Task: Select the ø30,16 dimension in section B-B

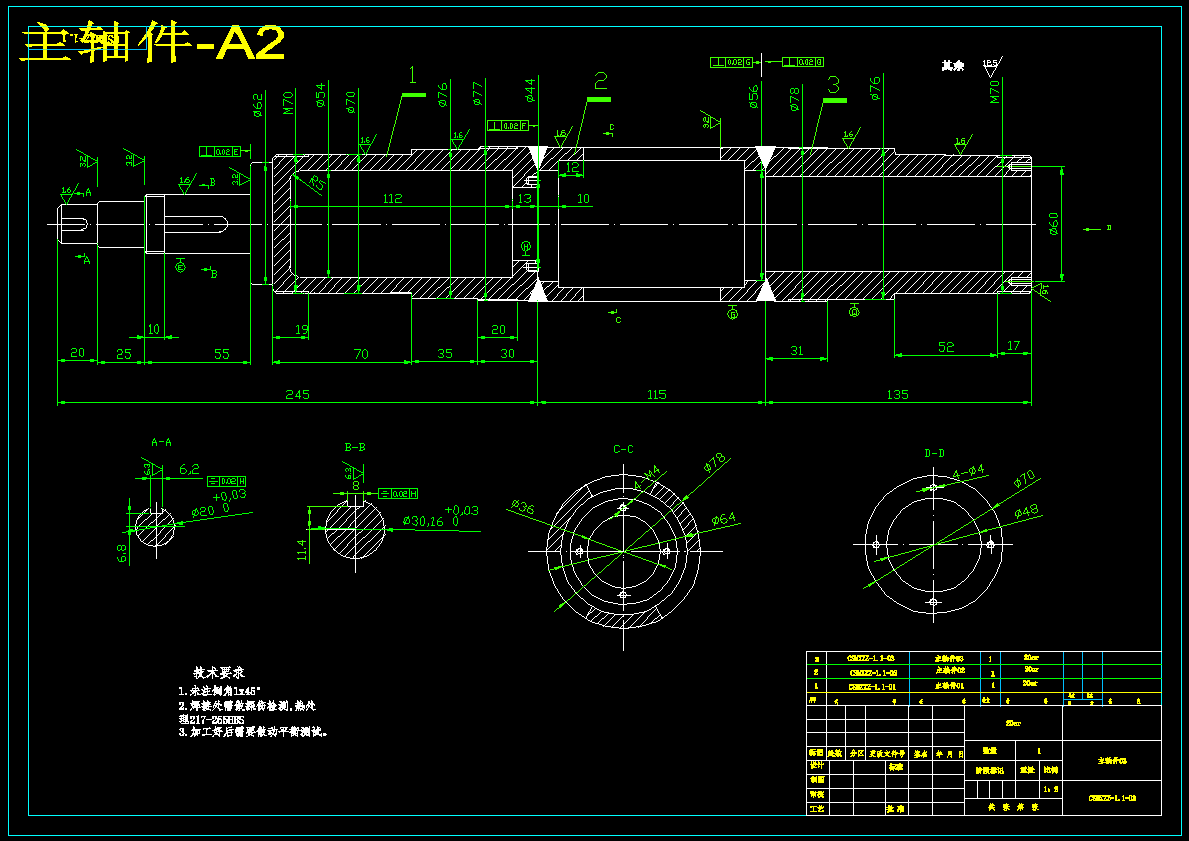Action: coord(423,522)
